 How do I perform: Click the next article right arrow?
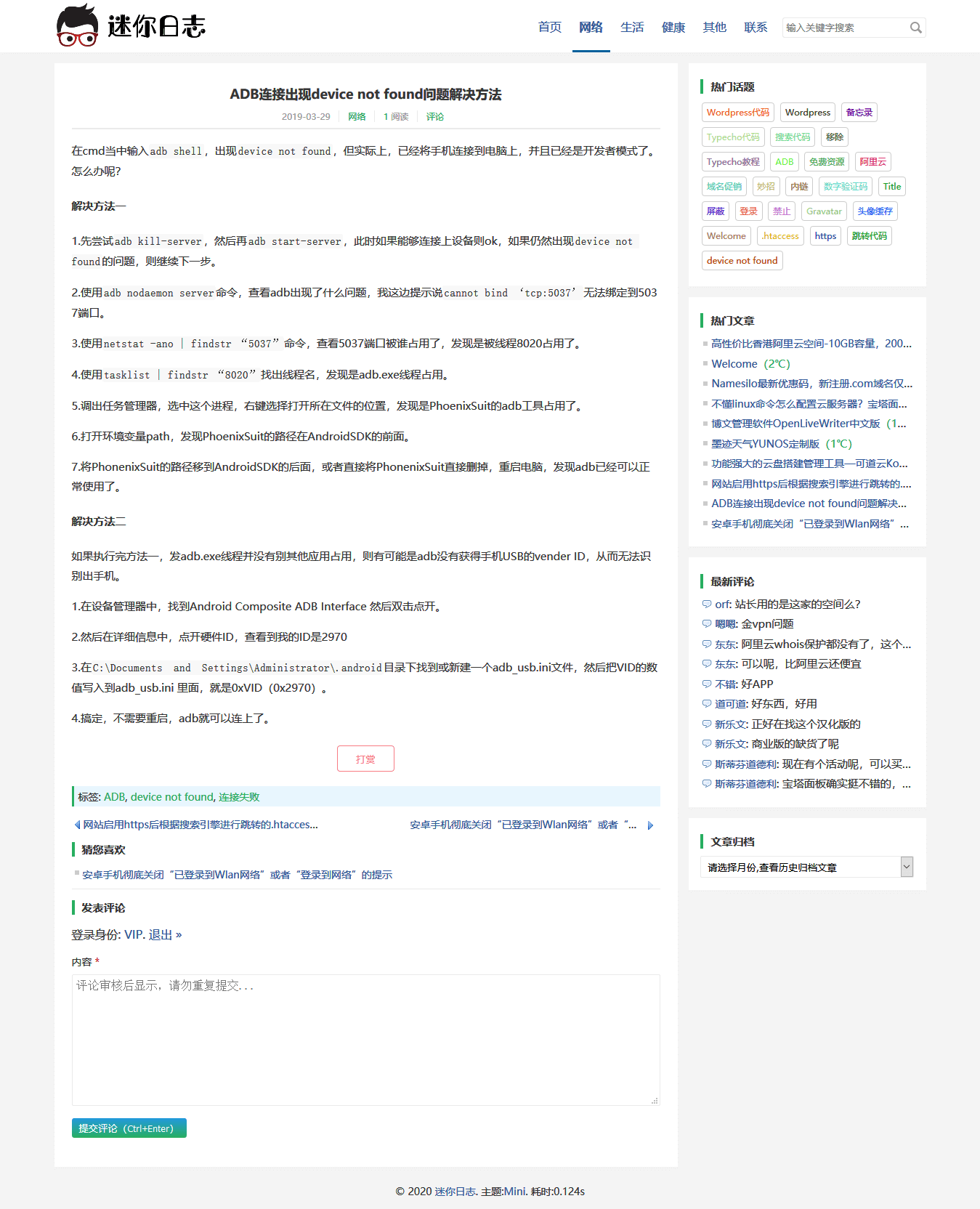650,825
